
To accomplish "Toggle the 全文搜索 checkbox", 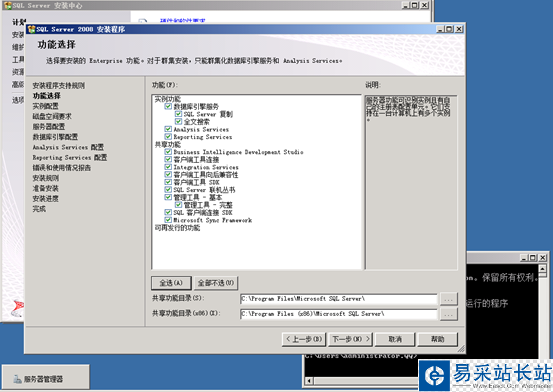I will click(x=178, y=121).
